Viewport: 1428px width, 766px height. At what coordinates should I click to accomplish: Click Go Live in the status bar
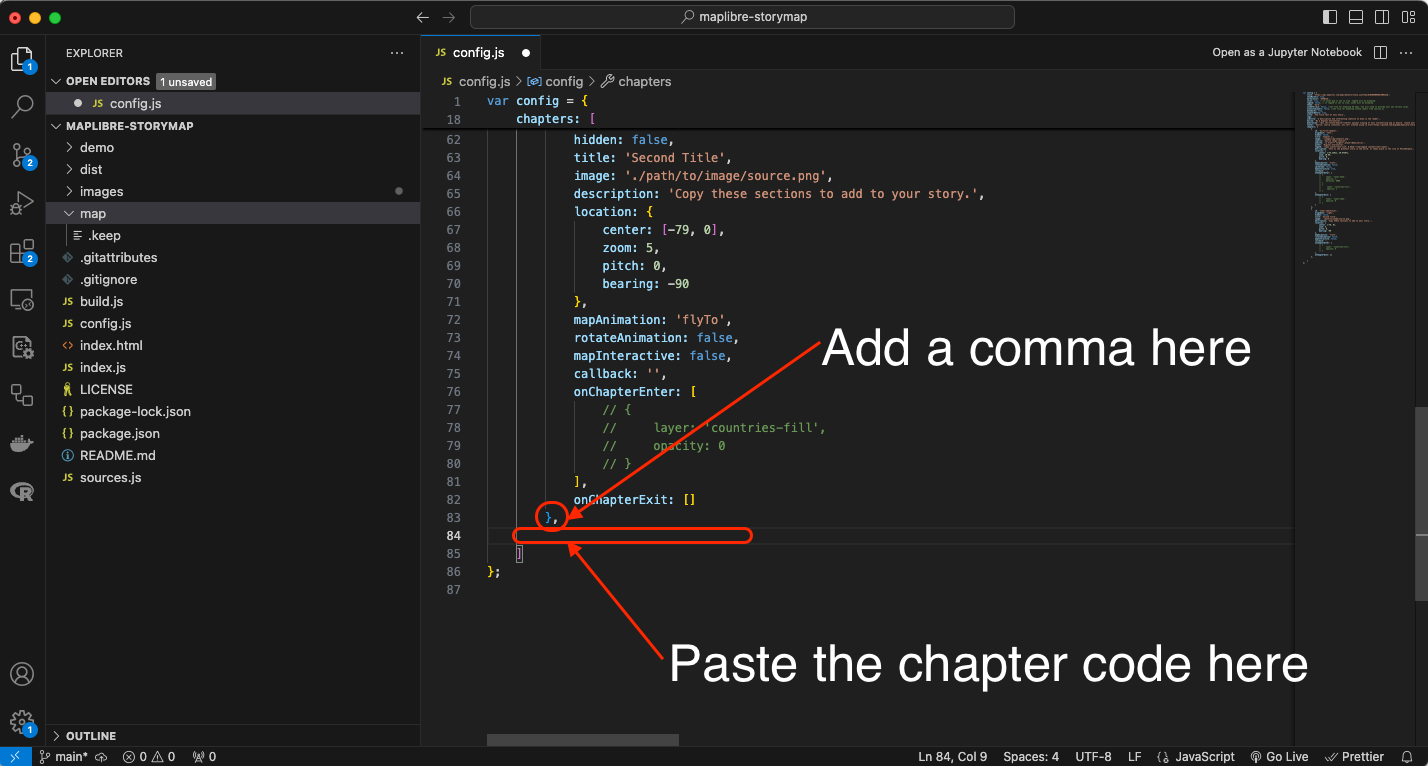coord(1279,757)
